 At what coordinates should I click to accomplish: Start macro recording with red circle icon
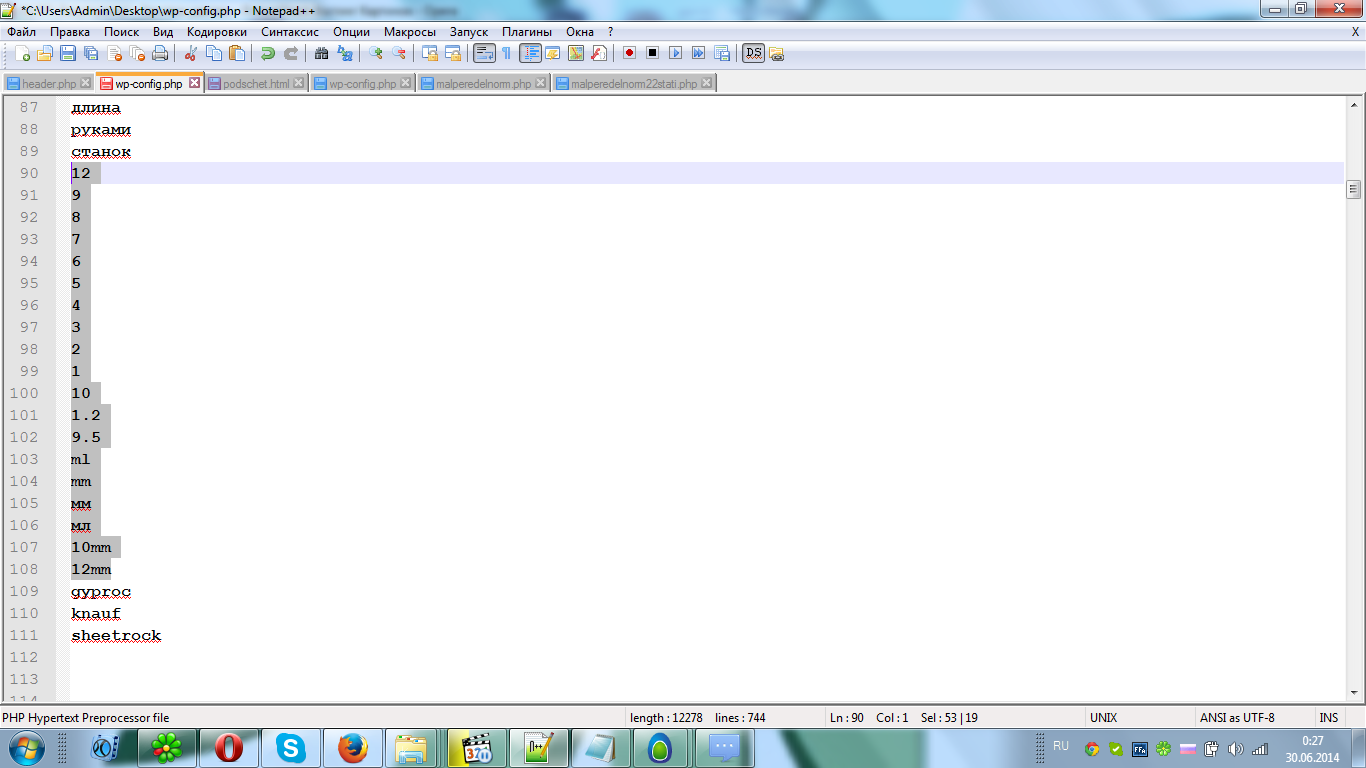[x=629, y=54]
